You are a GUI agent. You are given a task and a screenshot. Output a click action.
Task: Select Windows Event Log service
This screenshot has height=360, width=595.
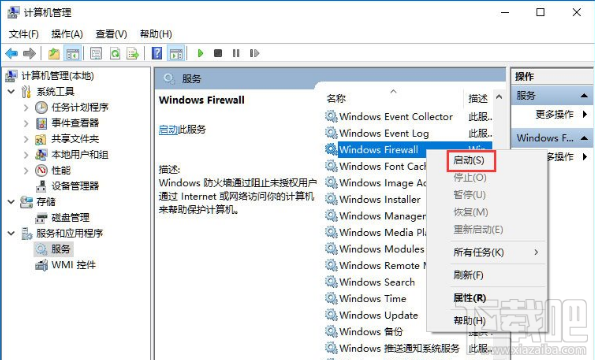click(x=384, y=134)
